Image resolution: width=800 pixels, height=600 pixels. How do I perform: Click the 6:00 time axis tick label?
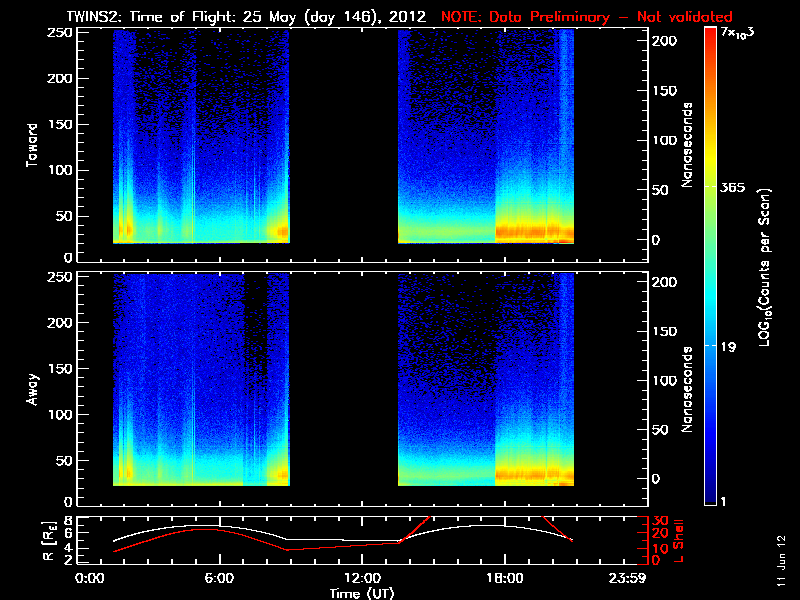click(220, 578)
